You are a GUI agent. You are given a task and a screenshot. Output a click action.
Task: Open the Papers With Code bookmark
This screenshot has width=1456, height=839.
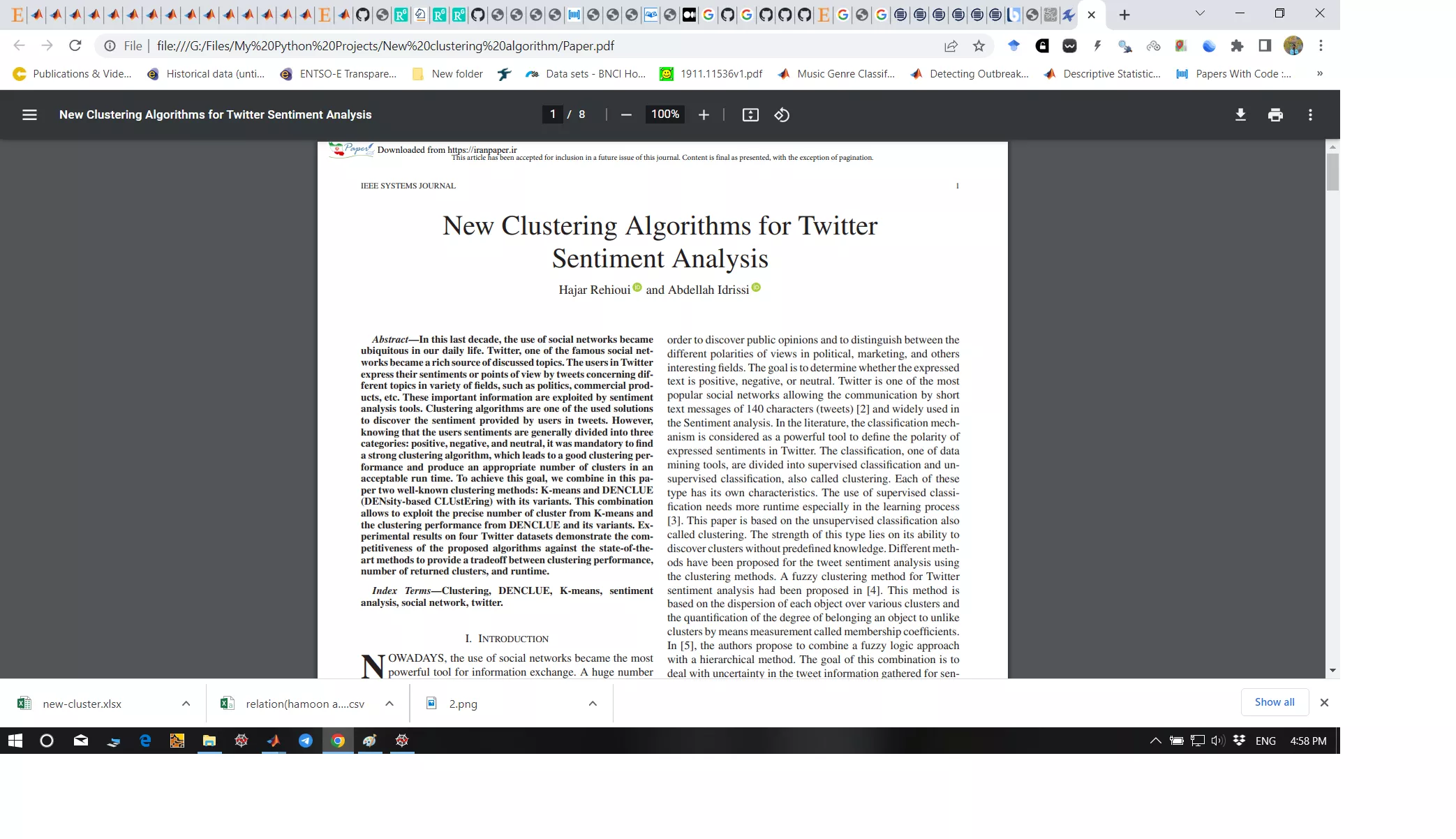(x=1234, y=74)
